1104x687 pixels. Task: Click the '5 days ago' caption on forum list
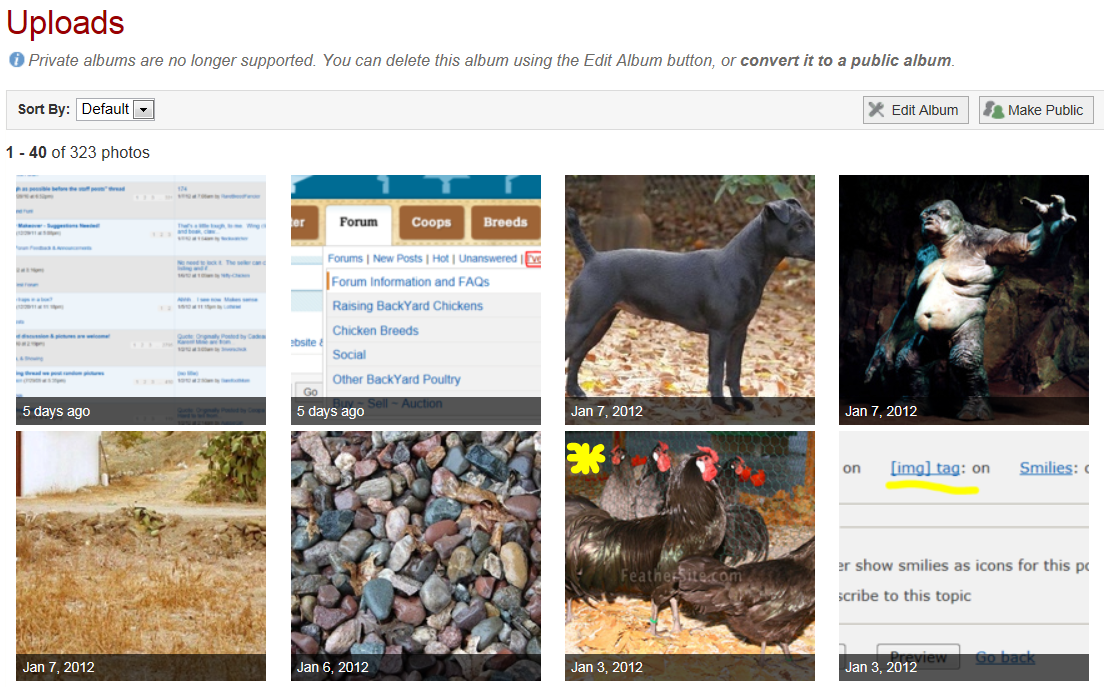[56, 411]
